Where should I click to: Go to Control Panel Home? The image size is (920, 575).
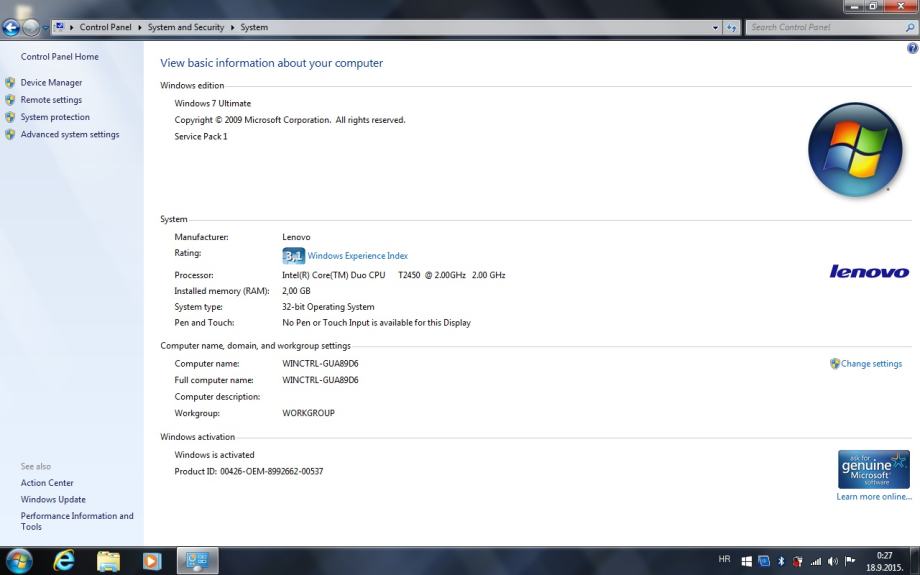pos(59,57)
